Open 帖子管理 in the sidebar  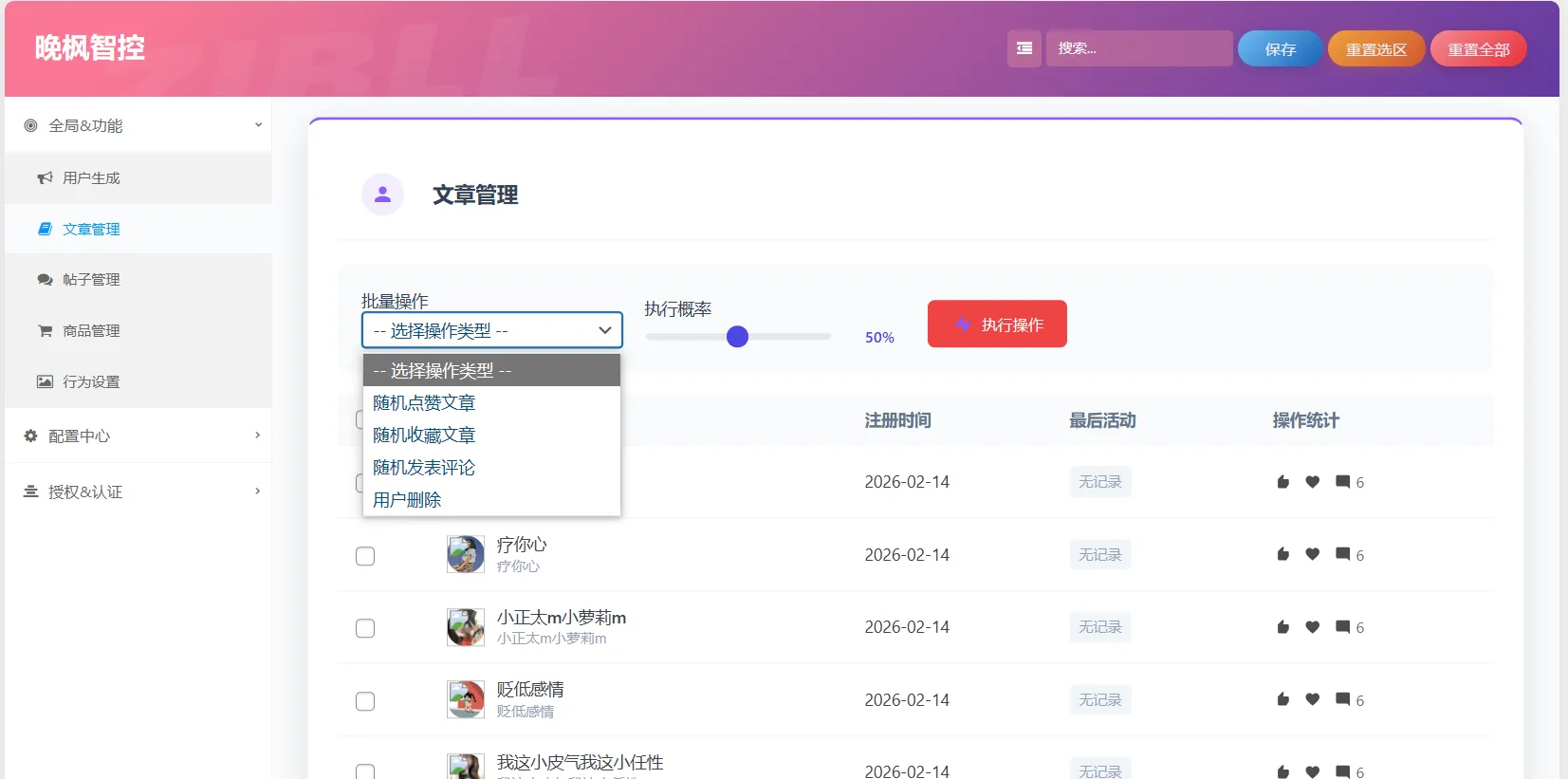tap(138, 279)
